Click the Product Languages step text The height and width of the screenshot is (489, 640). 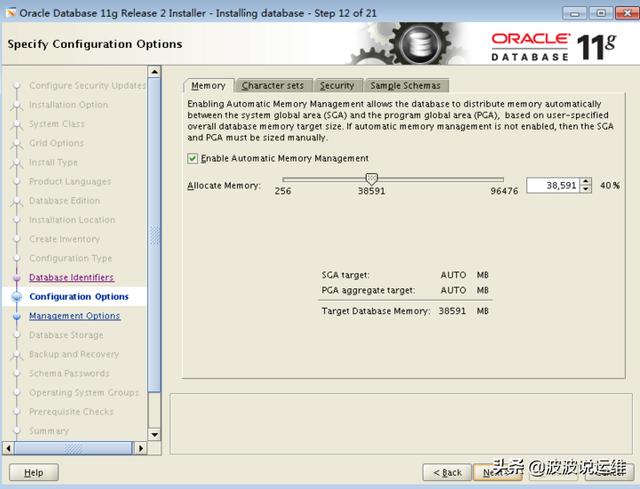70,182
